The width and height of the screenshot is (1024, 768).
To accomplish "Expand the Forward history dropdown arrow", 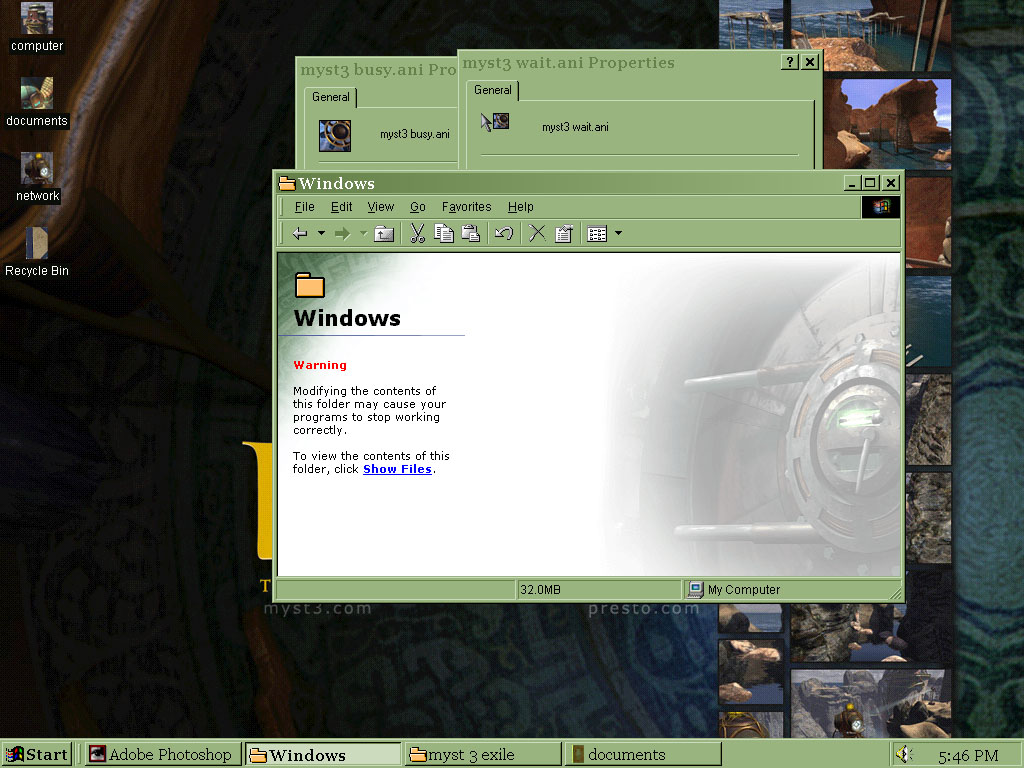I will click(x=362, y=234).
